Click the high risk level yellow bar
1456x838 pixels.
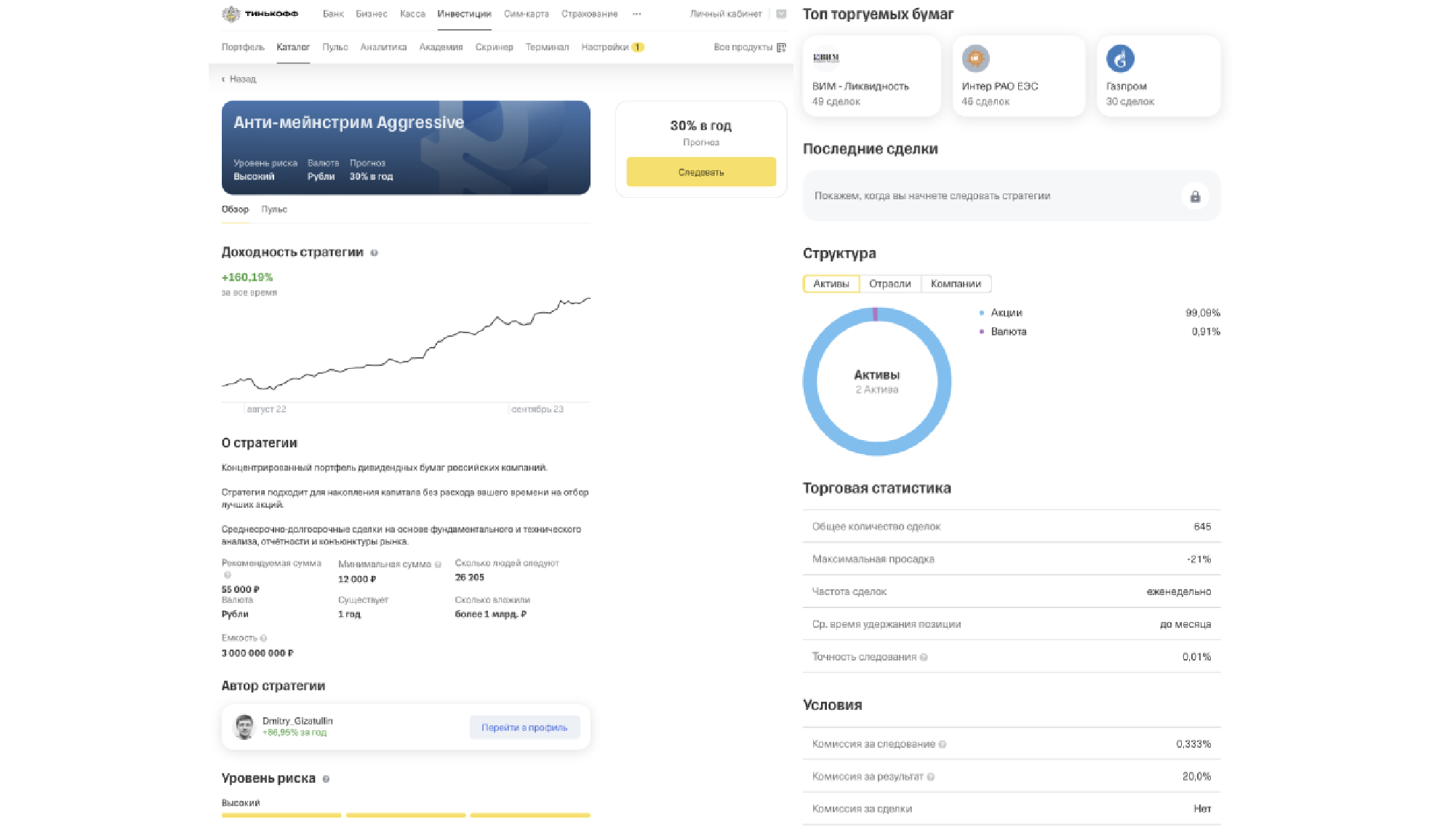click(x=530, y=815)
